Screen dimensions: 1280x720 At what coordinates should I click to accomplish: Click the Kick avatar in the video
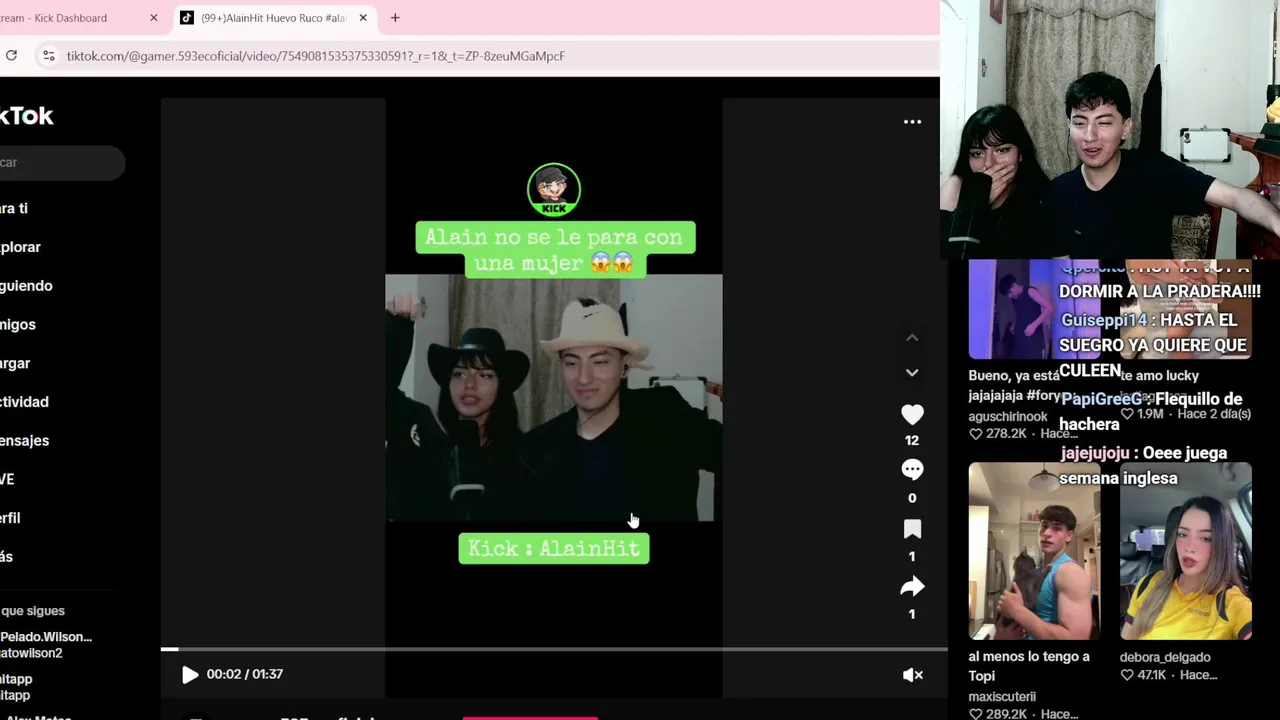[554, 189]
